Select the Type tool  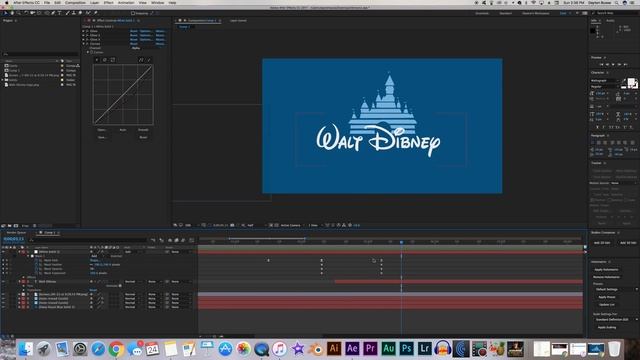(x=60, y=13)
